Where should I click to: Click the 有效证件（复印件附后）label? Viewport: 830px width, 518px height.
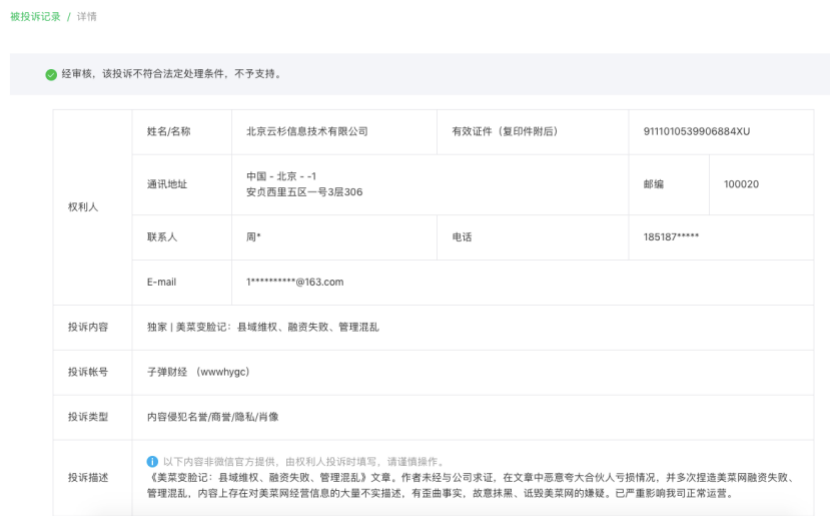pos(504,131)
